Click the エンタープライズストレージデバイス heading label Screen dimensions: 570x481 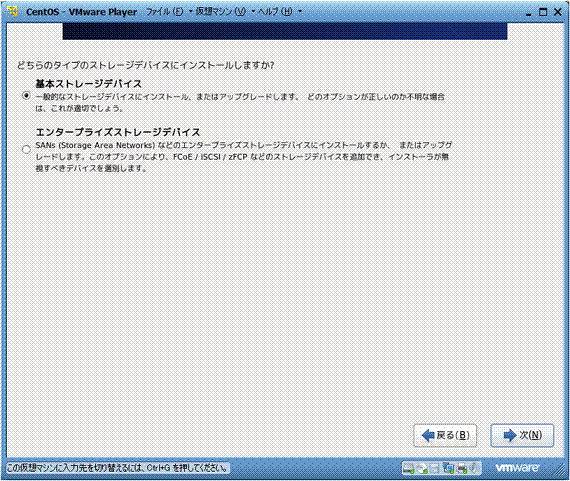[x=118, y=132]
